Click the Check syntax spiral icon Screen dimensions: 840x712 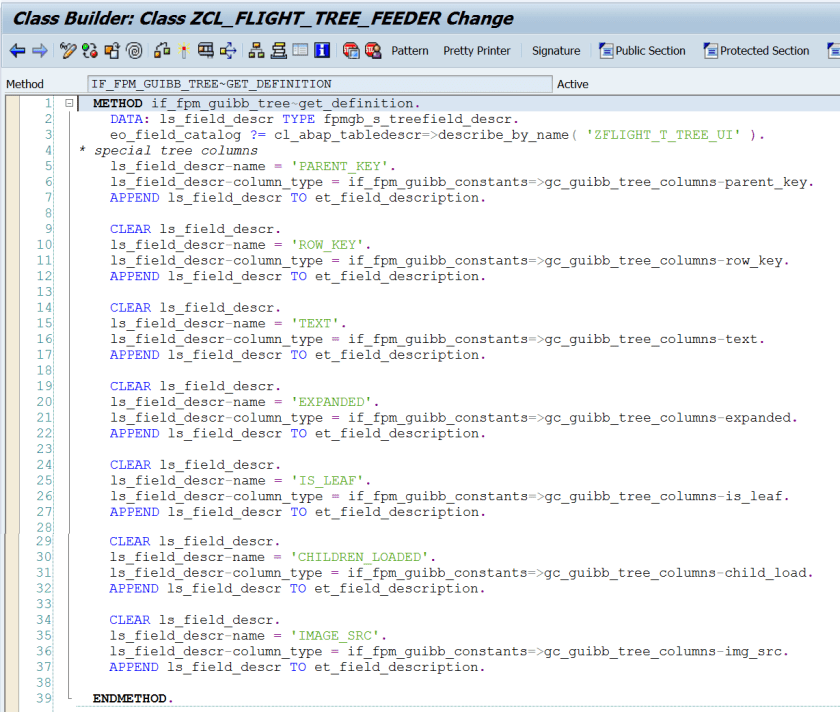click(x=134, y=51)
